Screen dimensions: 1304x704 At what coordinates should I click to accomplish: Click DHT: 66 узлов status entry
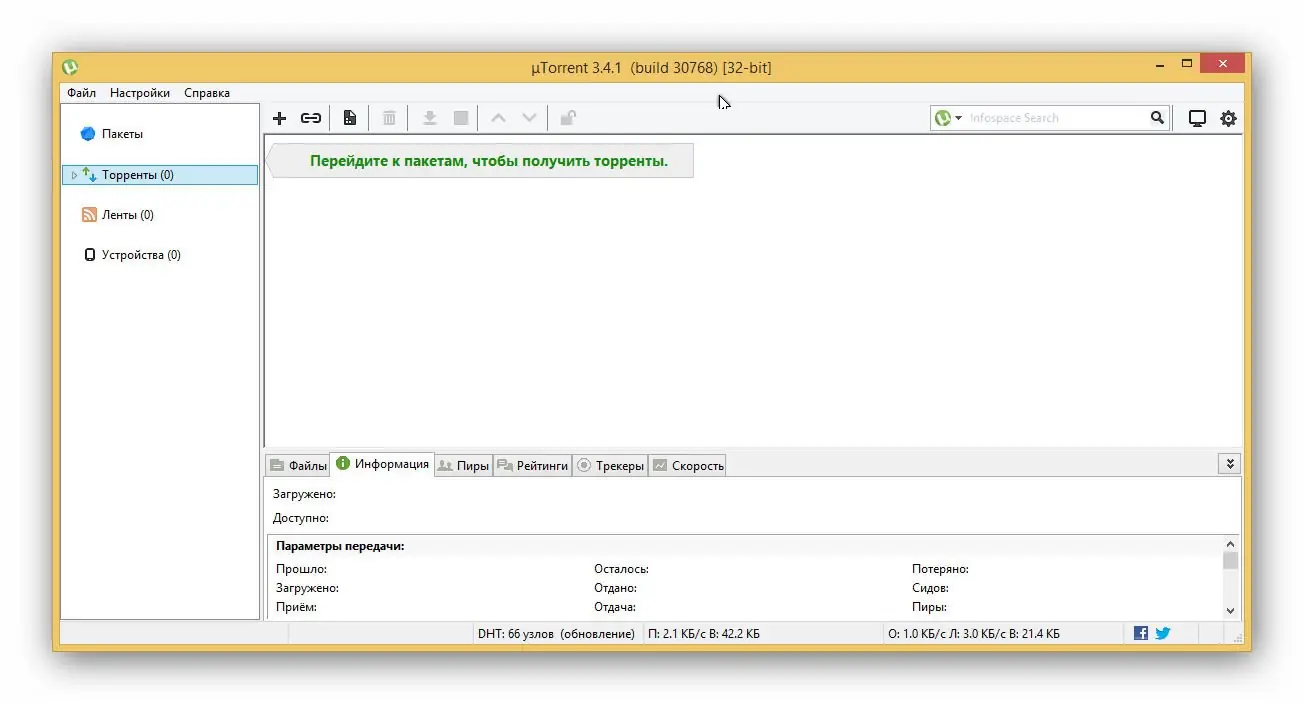pyautogui.click(x=556, y=634)
